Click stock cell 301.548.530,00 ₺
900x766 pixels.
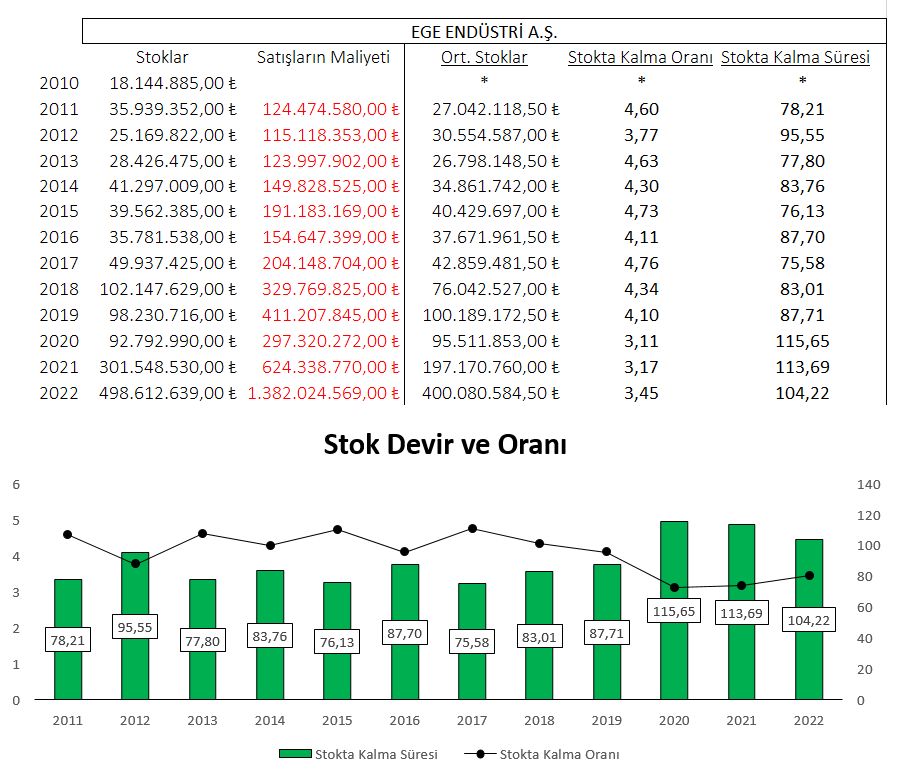point(168,367)
